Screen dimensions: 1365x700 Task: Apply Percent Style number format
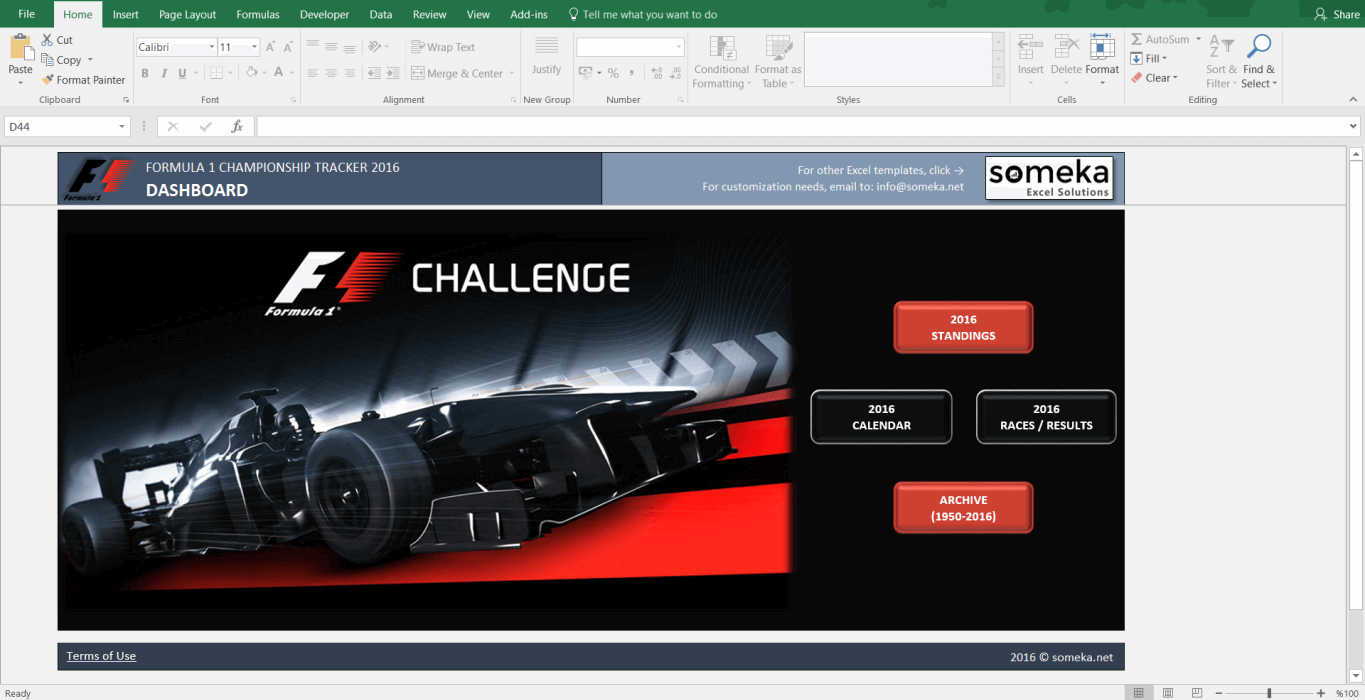(613, 73)
